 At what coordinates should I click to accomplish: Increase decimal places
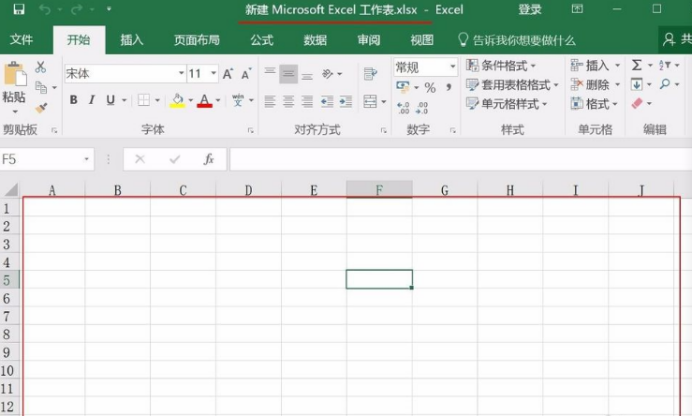[403, 108]
